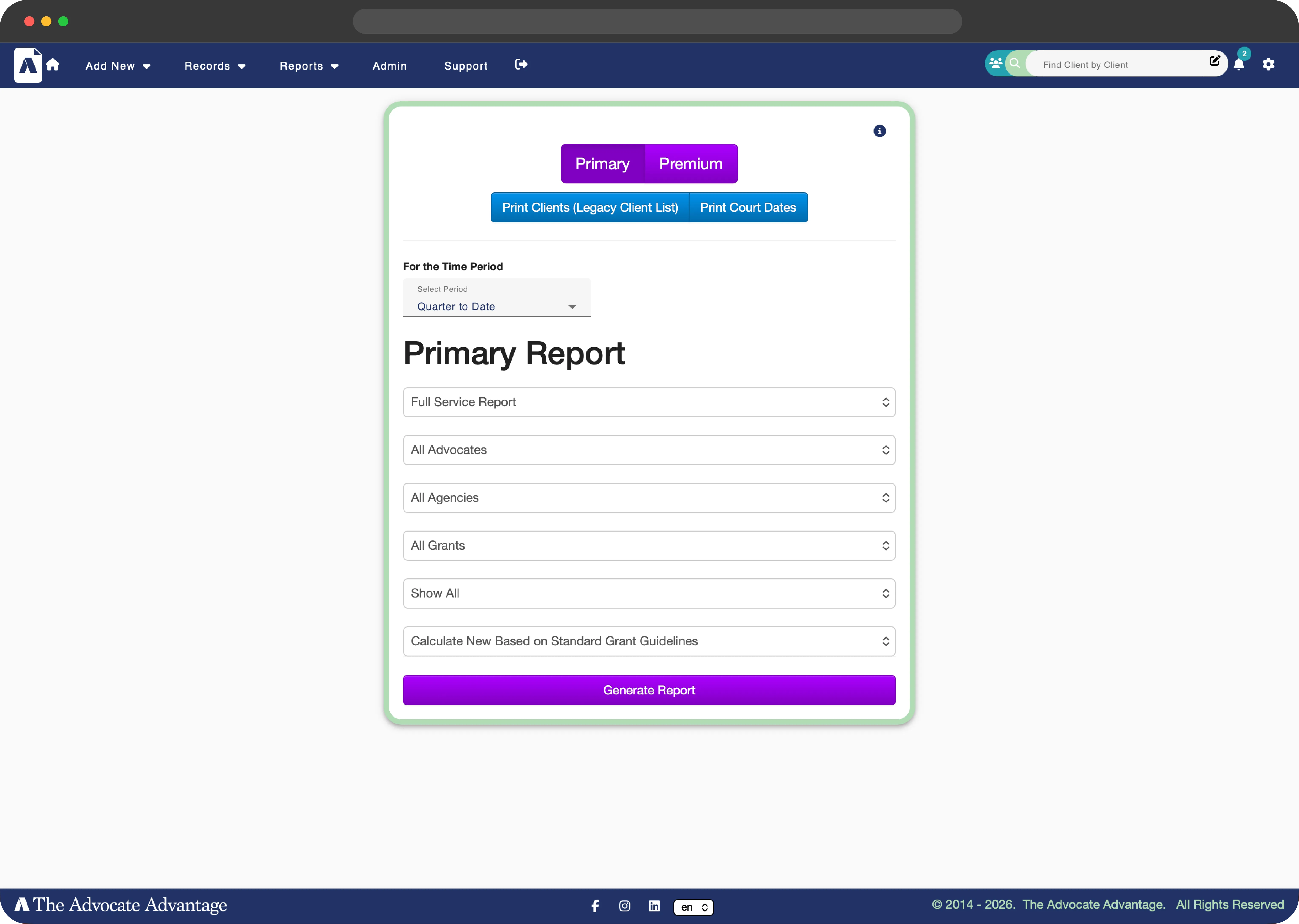The image size is (1299, 924).
Task: Click Print Court Dates button
Action: [x=748, y=208]
